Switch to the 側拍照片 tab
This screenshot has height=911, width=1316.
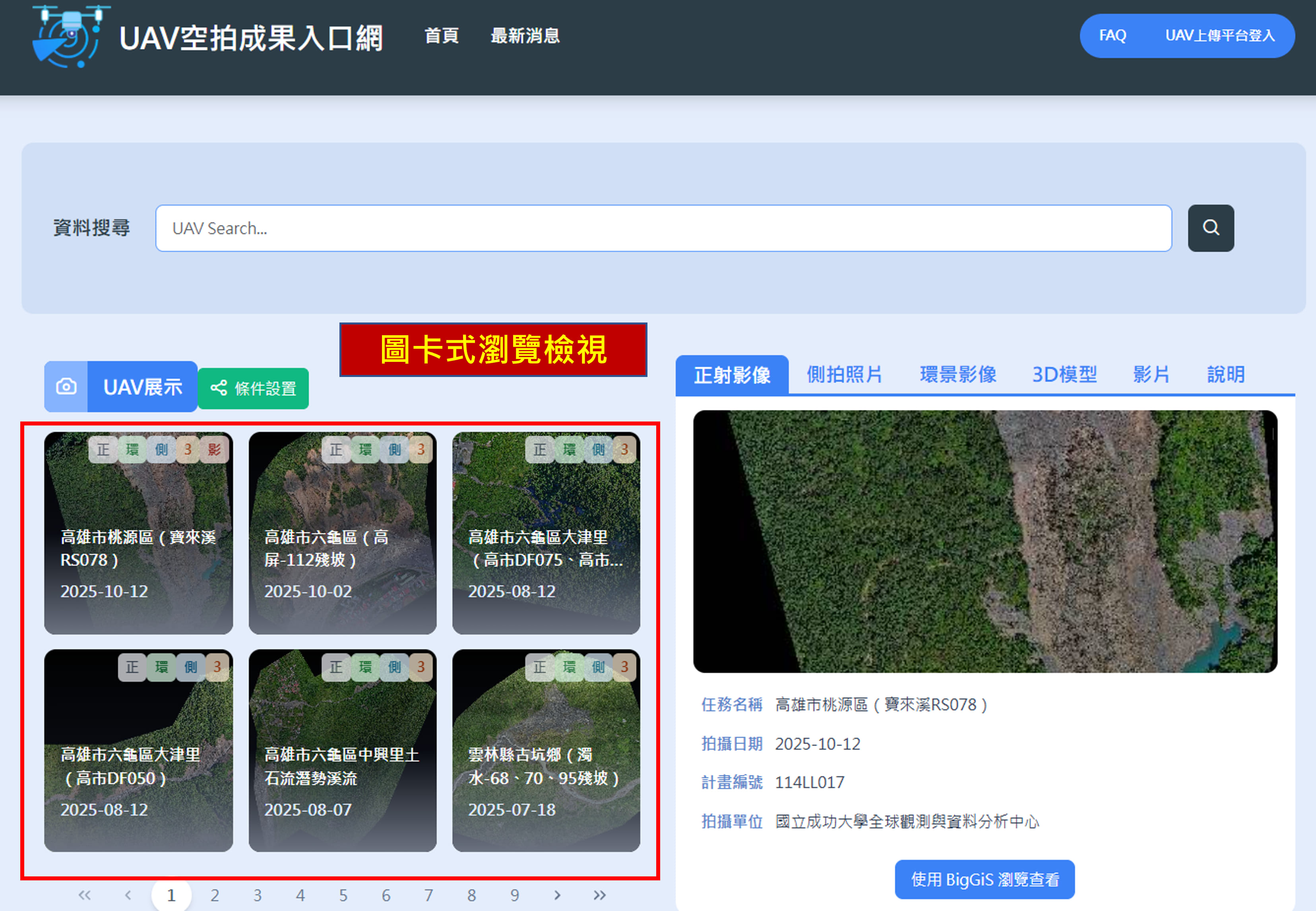(x=844, y=375)
